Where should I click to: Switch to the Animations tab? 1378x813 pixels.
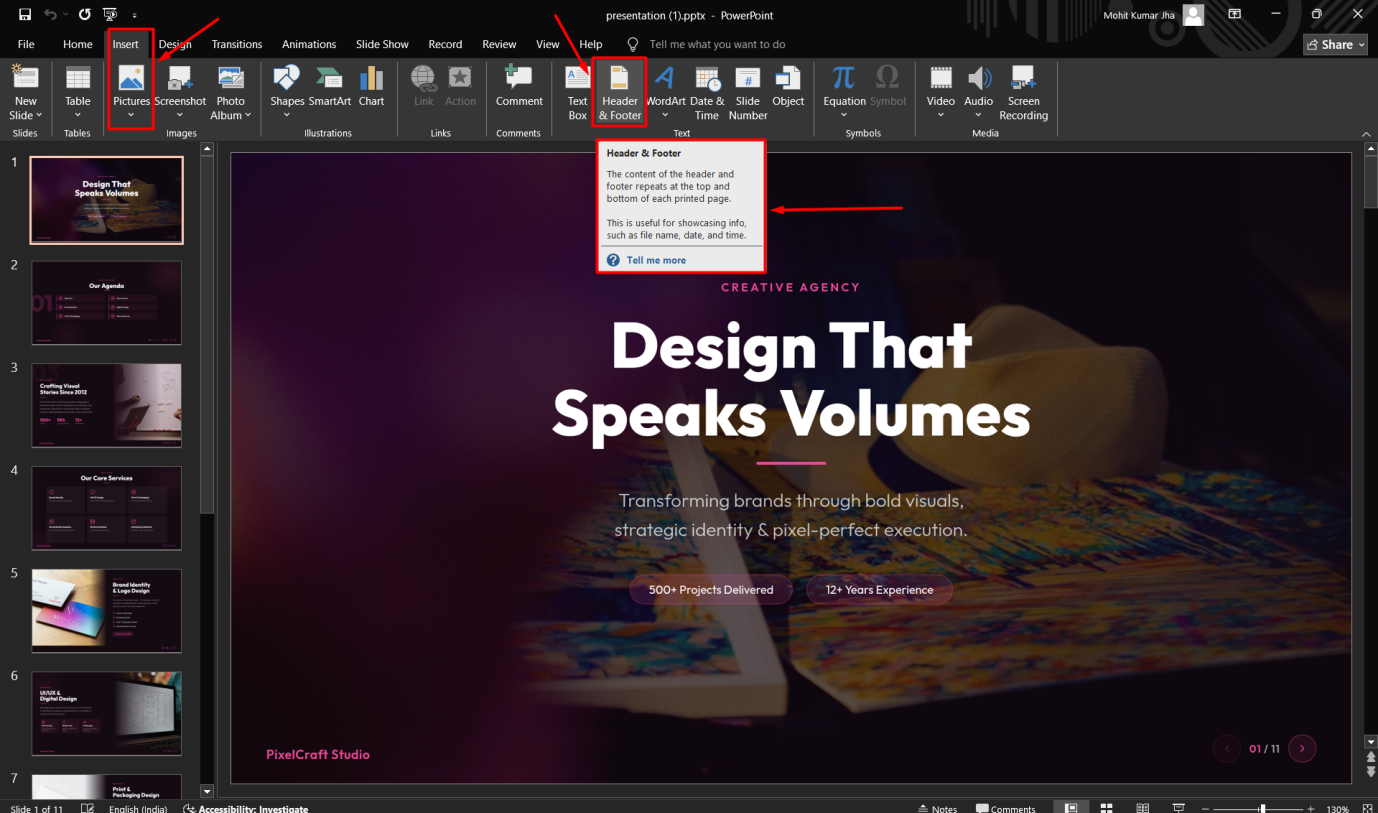coord(309,44)
